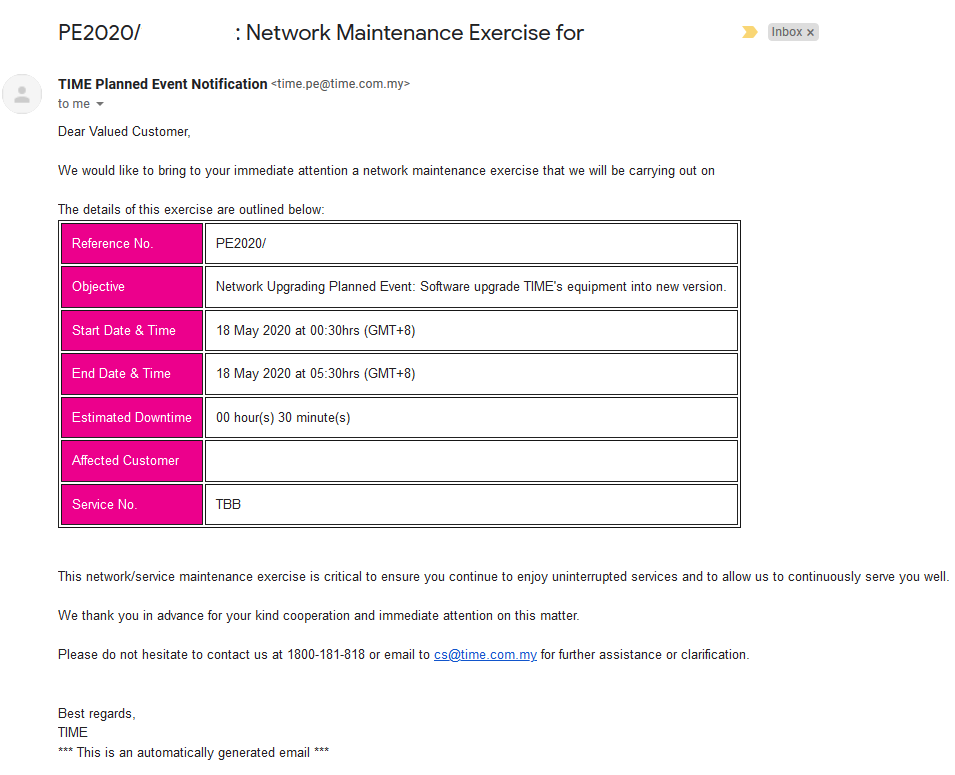Image resolution: width=955 pixels, height=775 pixels.
Task: Click the pink Reference No. header cell
Action: (132, 244)
